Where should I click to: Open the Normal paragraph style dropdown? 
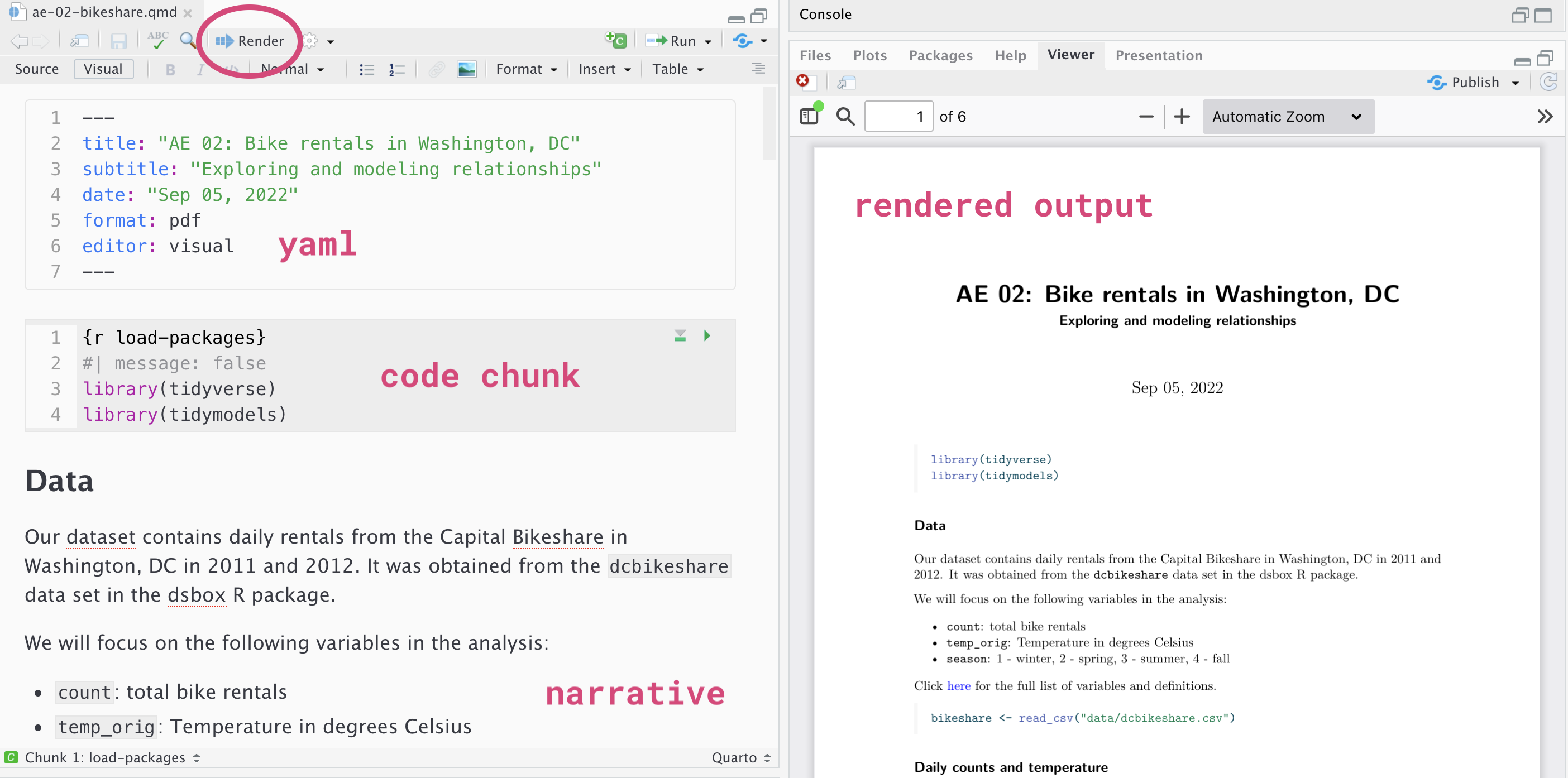[x=292, y=69]
